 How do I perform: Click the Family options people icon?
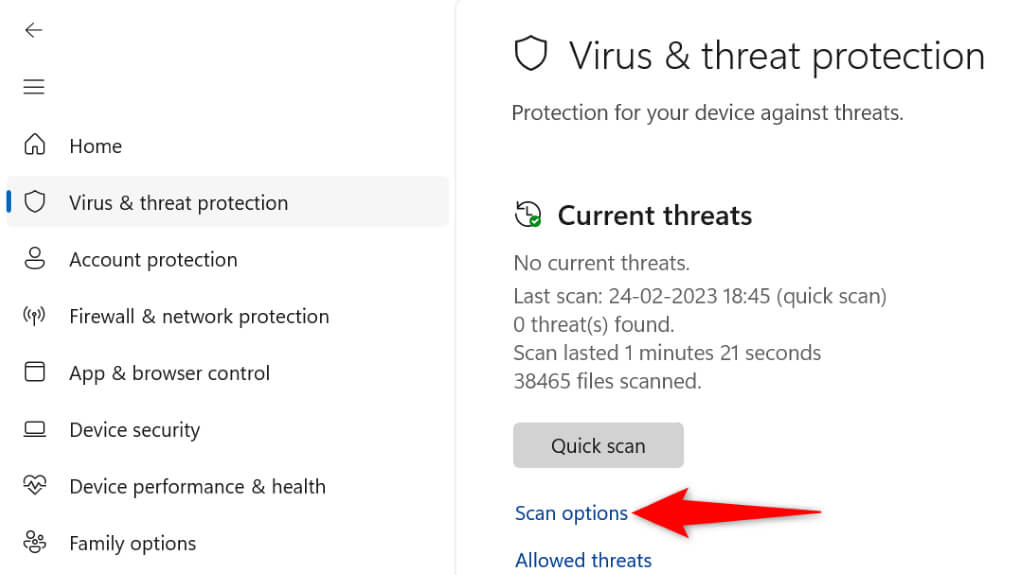point(35,543)
